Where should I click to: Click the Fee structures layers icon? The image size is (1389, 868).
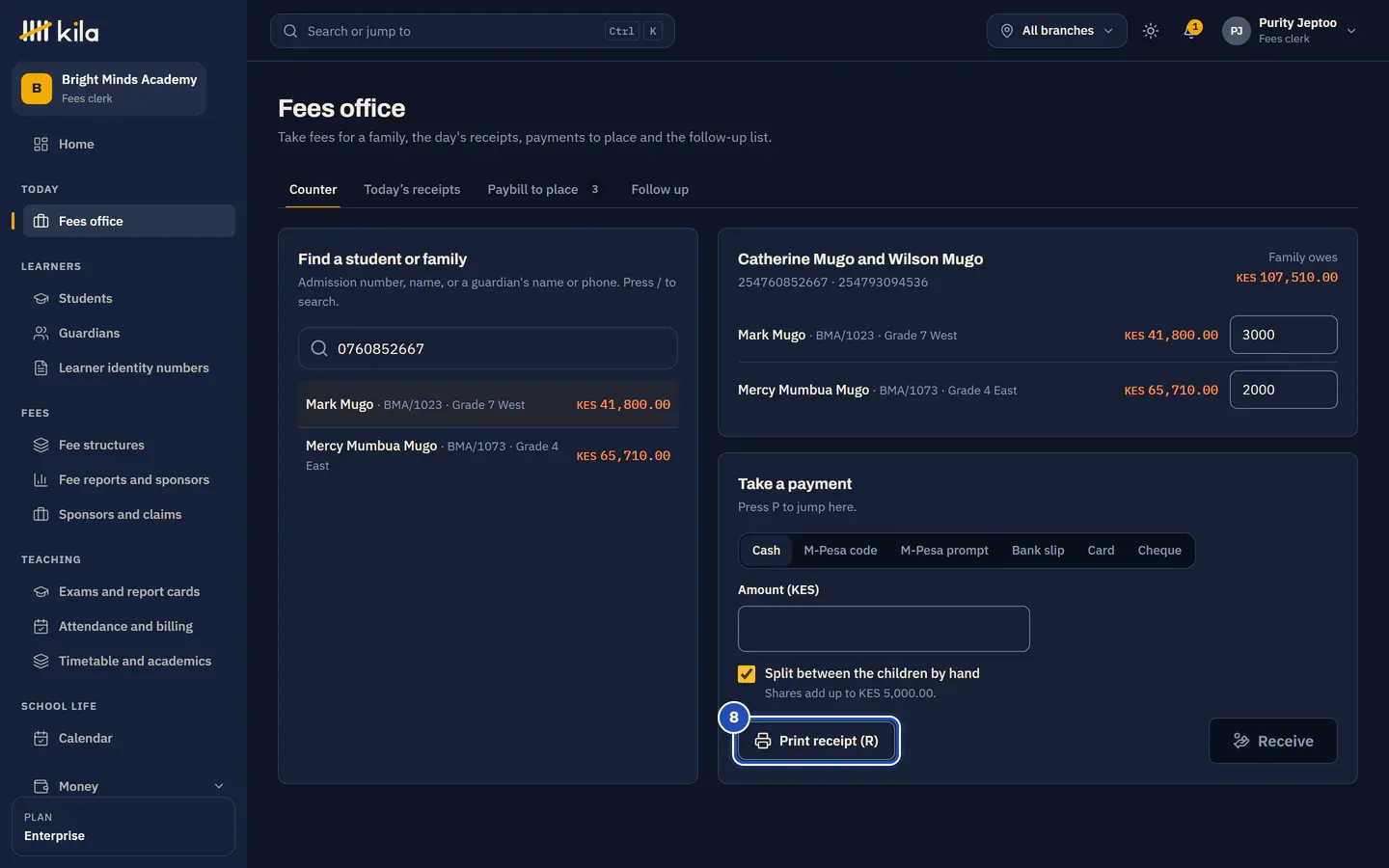pos(41,445)
